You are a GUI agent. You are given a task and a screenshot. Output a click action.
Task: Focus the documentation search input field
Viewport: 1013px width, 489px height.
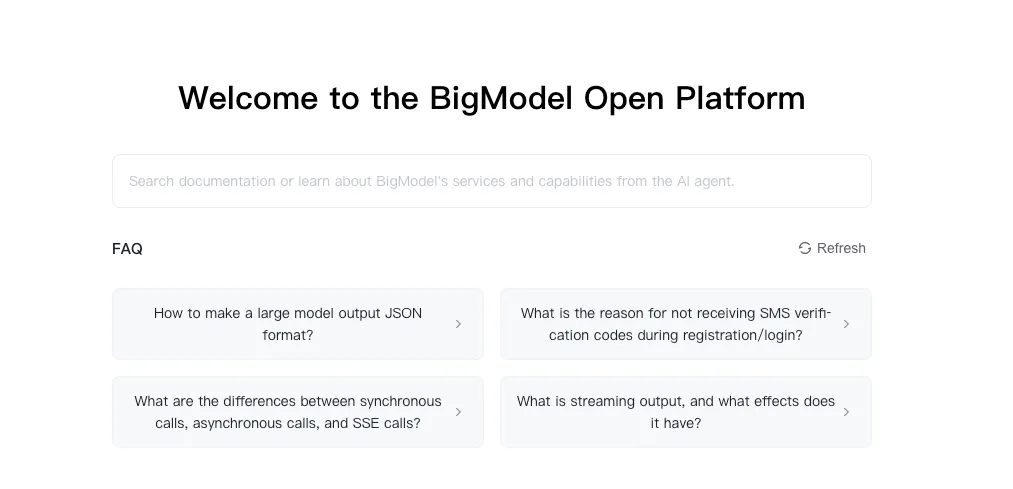click(x=491, y=181)
